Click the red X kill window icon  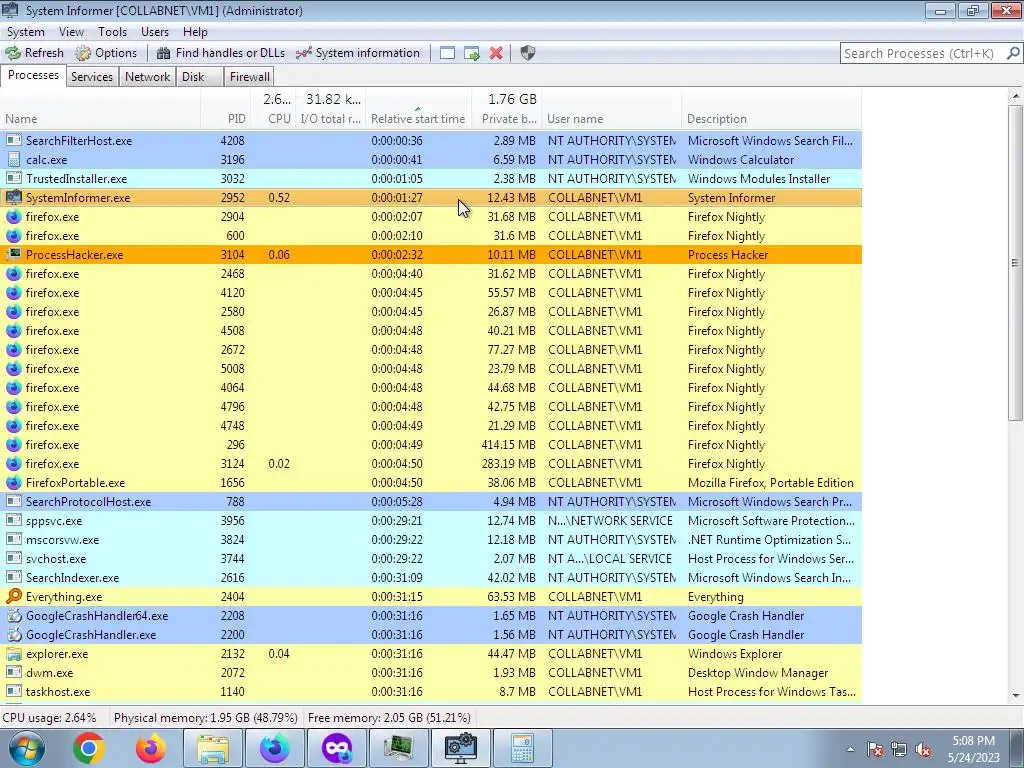click(496, 53)
